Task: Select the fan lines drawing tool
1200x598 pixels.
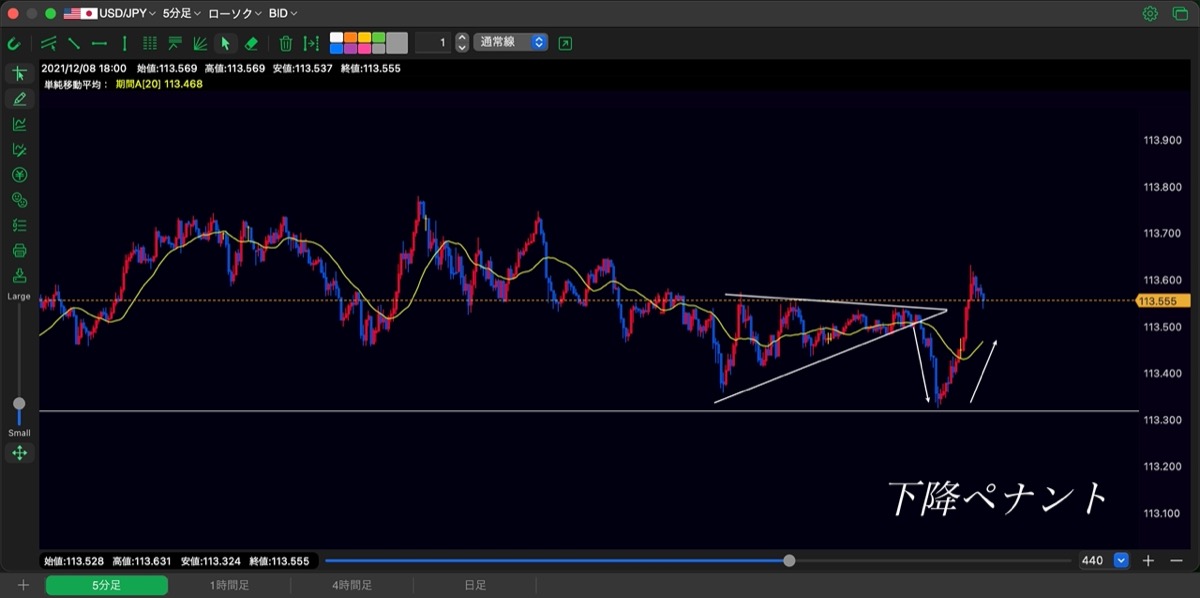Action: 200,43
